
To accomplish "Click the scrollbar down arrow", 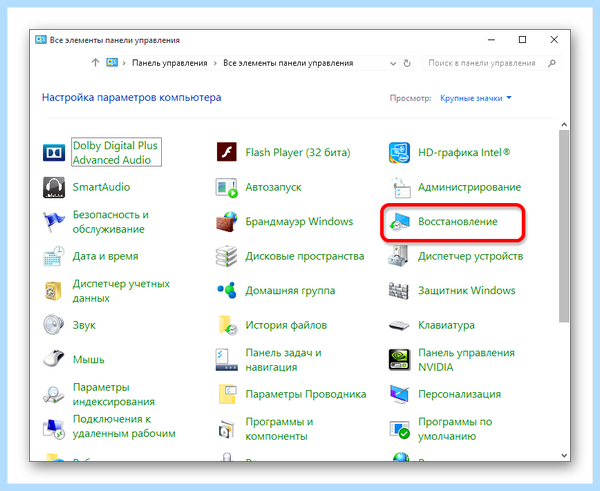I will tap(564, 455).
